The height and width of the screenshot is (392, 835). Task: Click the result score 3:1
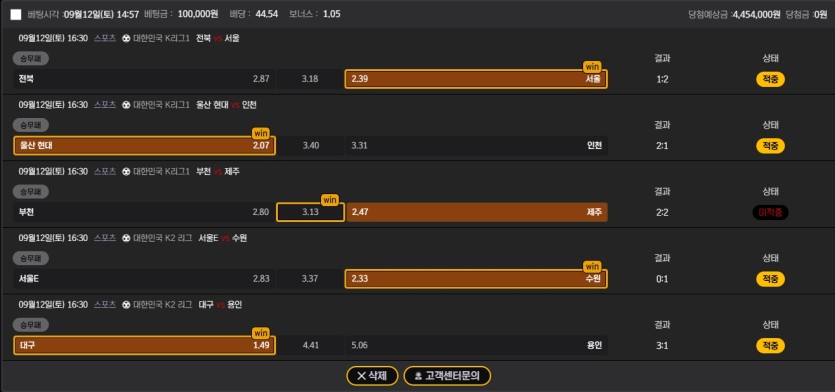pos(662,346)
